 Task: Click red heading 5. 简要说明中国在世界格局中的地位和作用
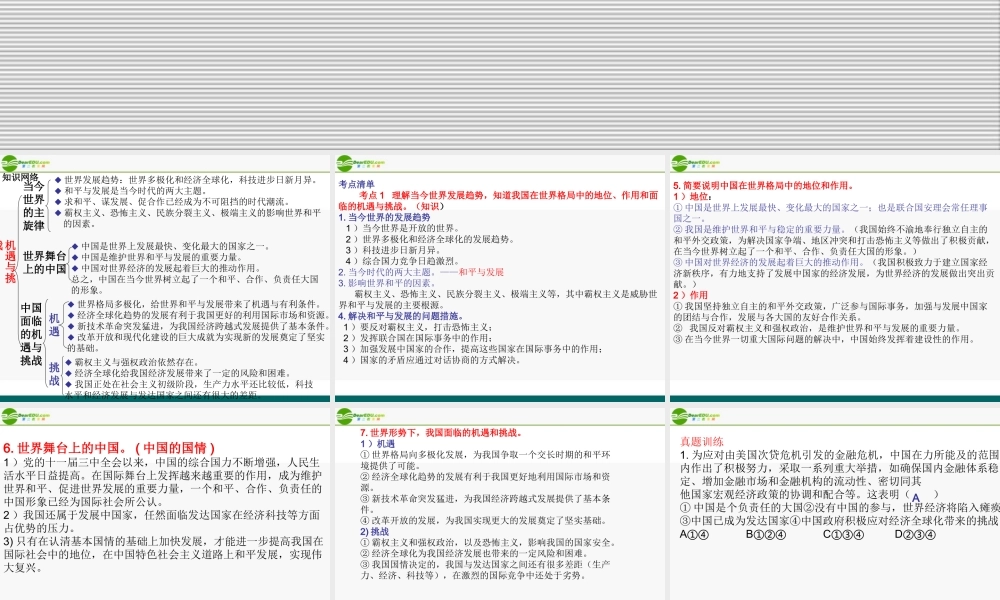tap(763, 186)
